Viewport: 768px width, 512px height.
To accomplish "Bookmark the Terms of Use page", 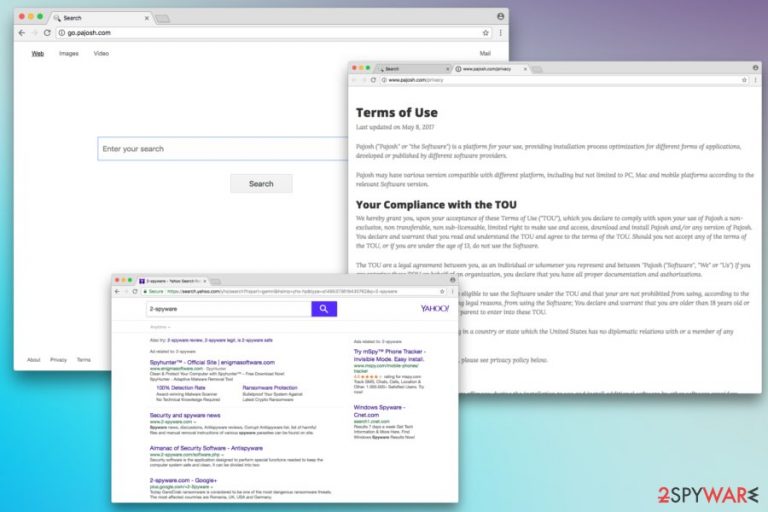I will [x=744, y=80].
